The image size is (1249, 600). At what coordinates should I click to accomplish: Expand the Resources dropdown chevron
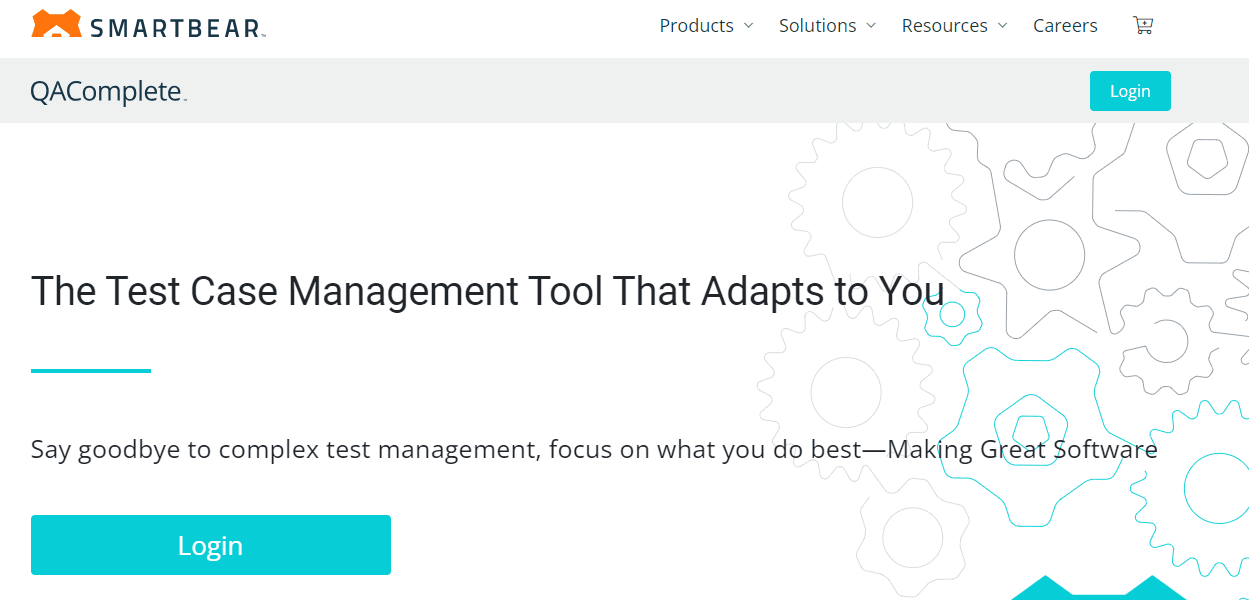[1003, 26]
